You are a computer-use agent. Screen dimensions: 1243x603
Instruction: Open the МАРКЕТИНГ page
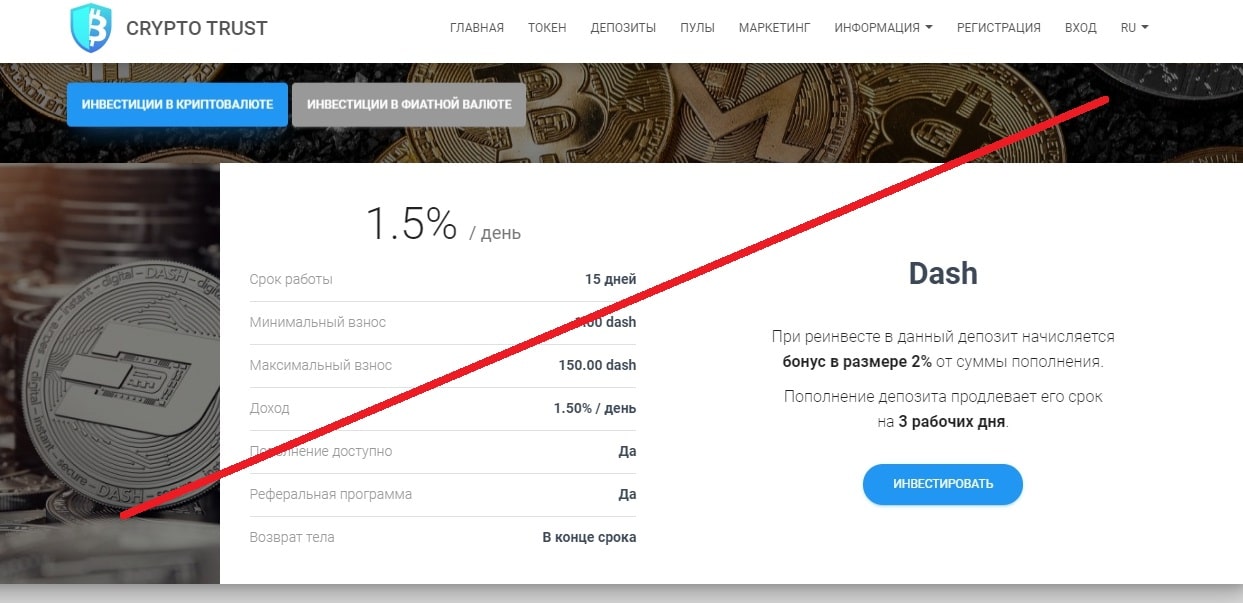click(774, 28)
